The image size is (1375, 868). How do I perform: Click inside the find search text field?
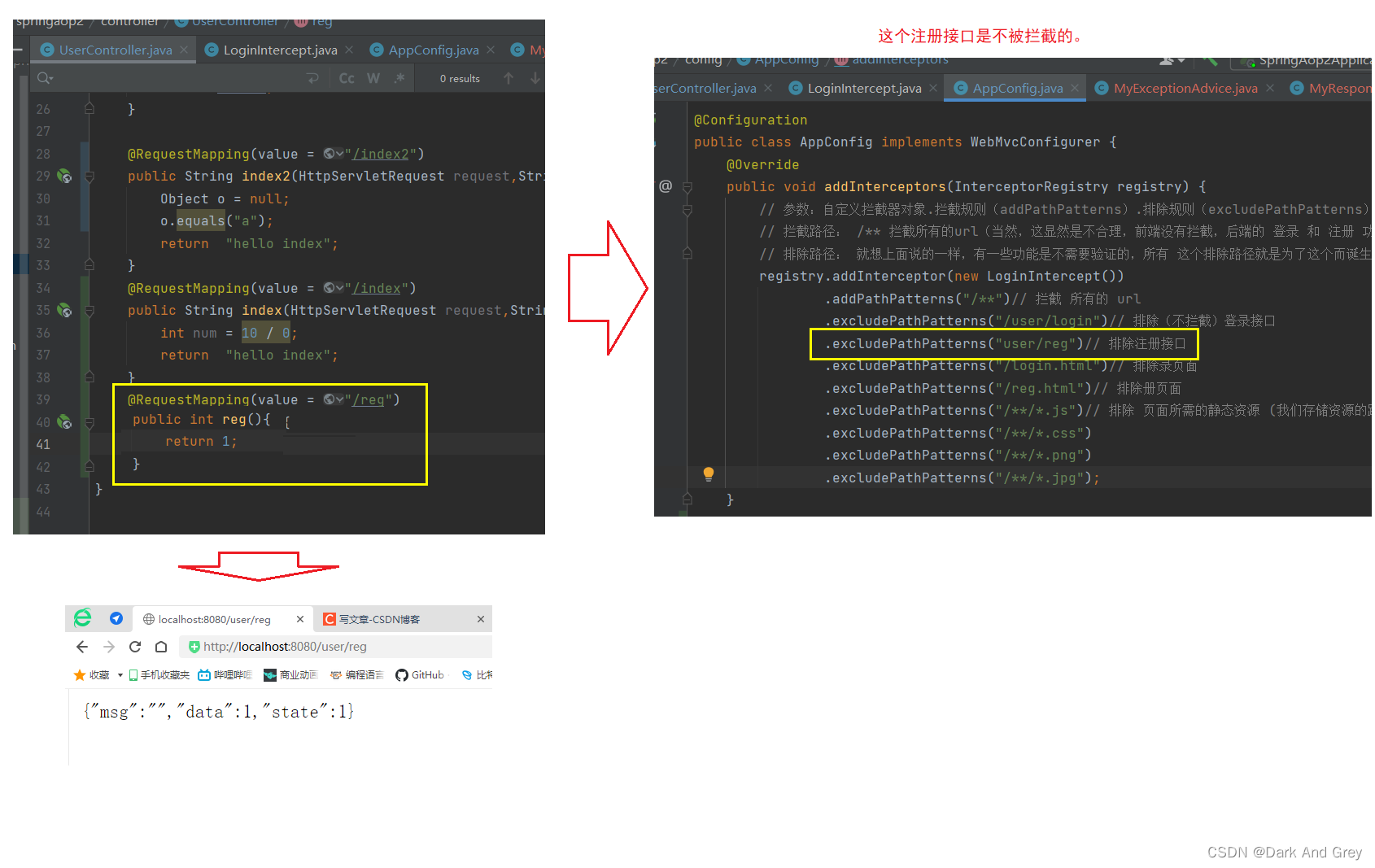point(179,78)
